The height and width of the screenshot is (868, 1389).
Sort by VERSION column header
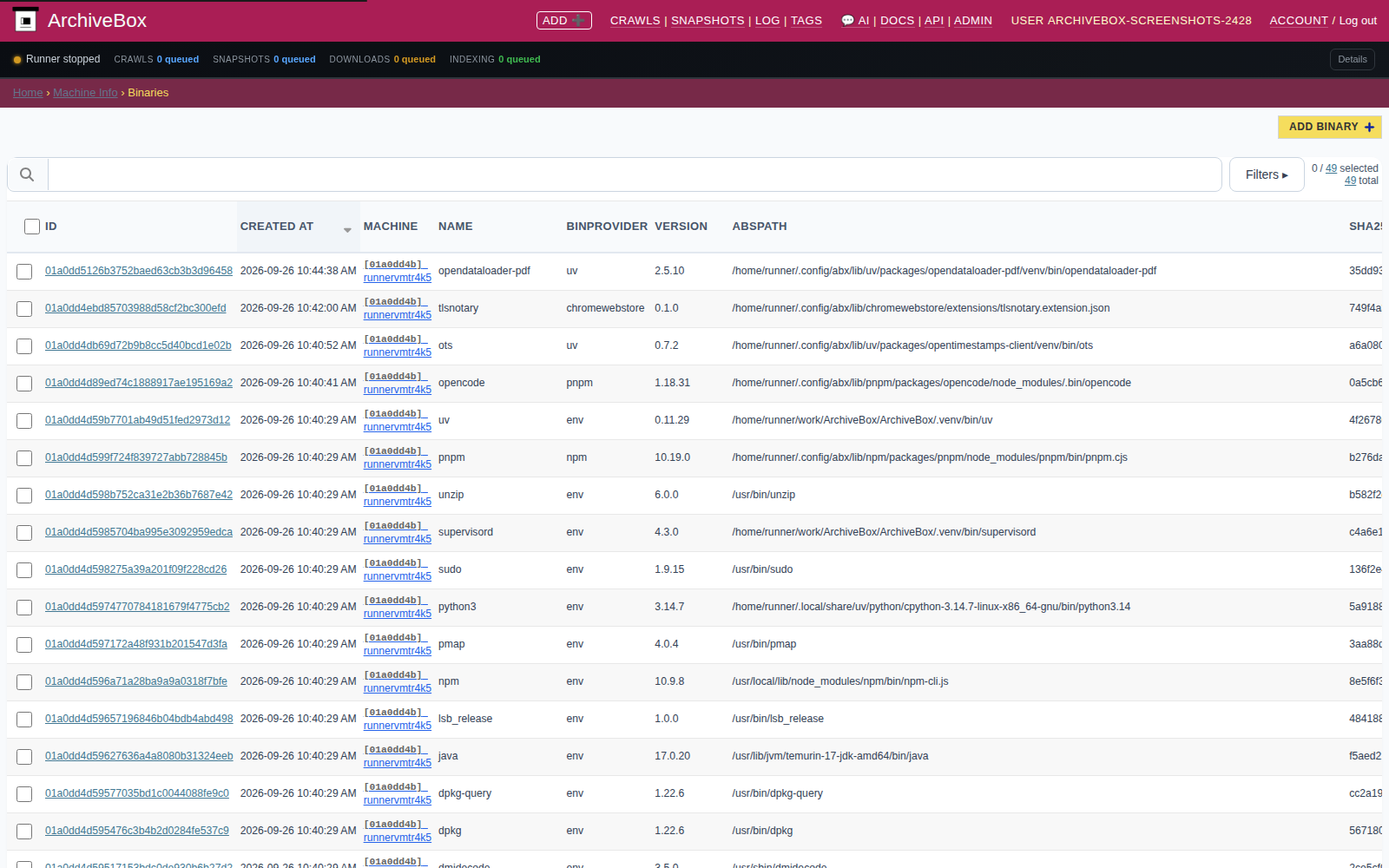click(681, 227)
